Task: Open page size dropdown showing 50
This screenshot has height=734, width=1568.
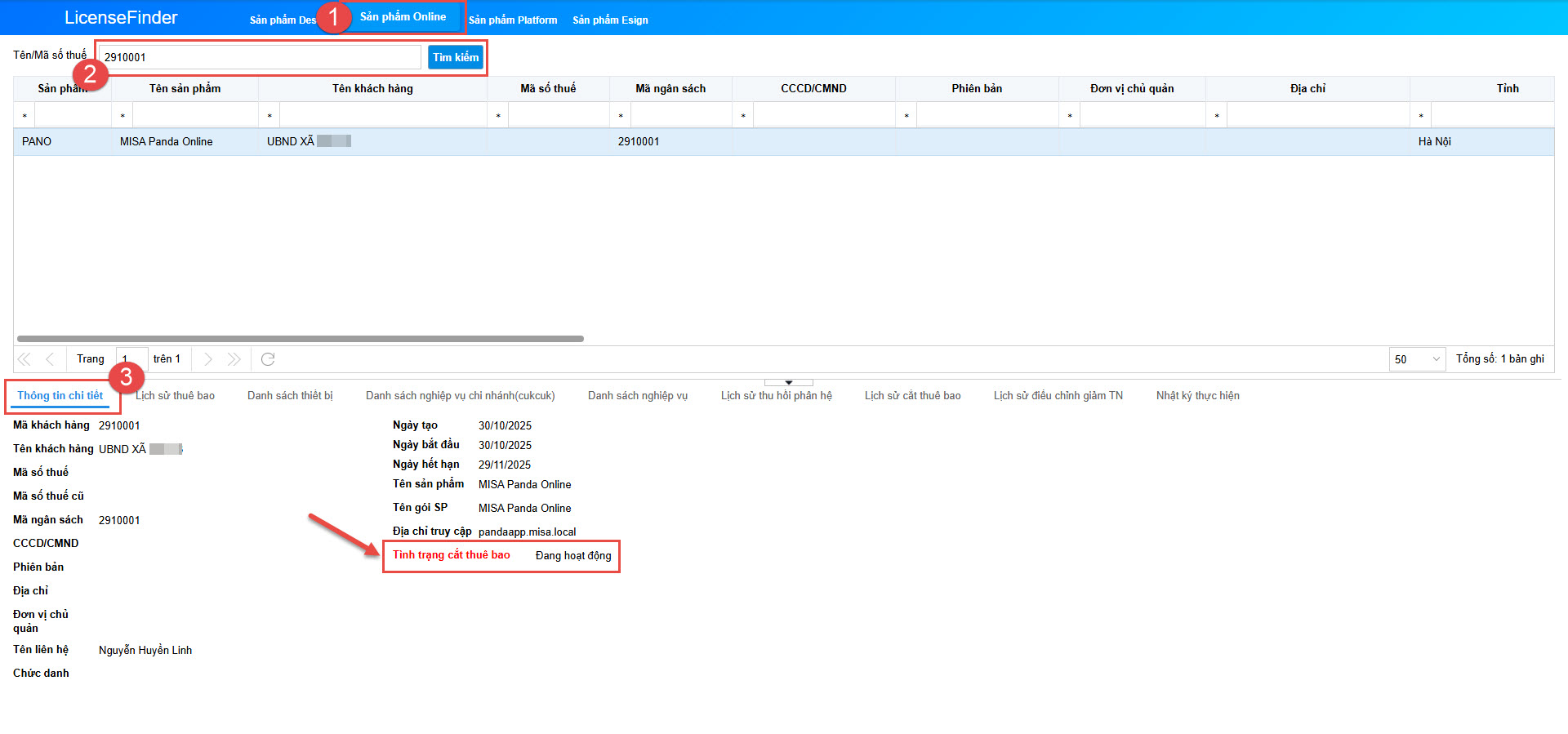Action: pos(1417,359)
